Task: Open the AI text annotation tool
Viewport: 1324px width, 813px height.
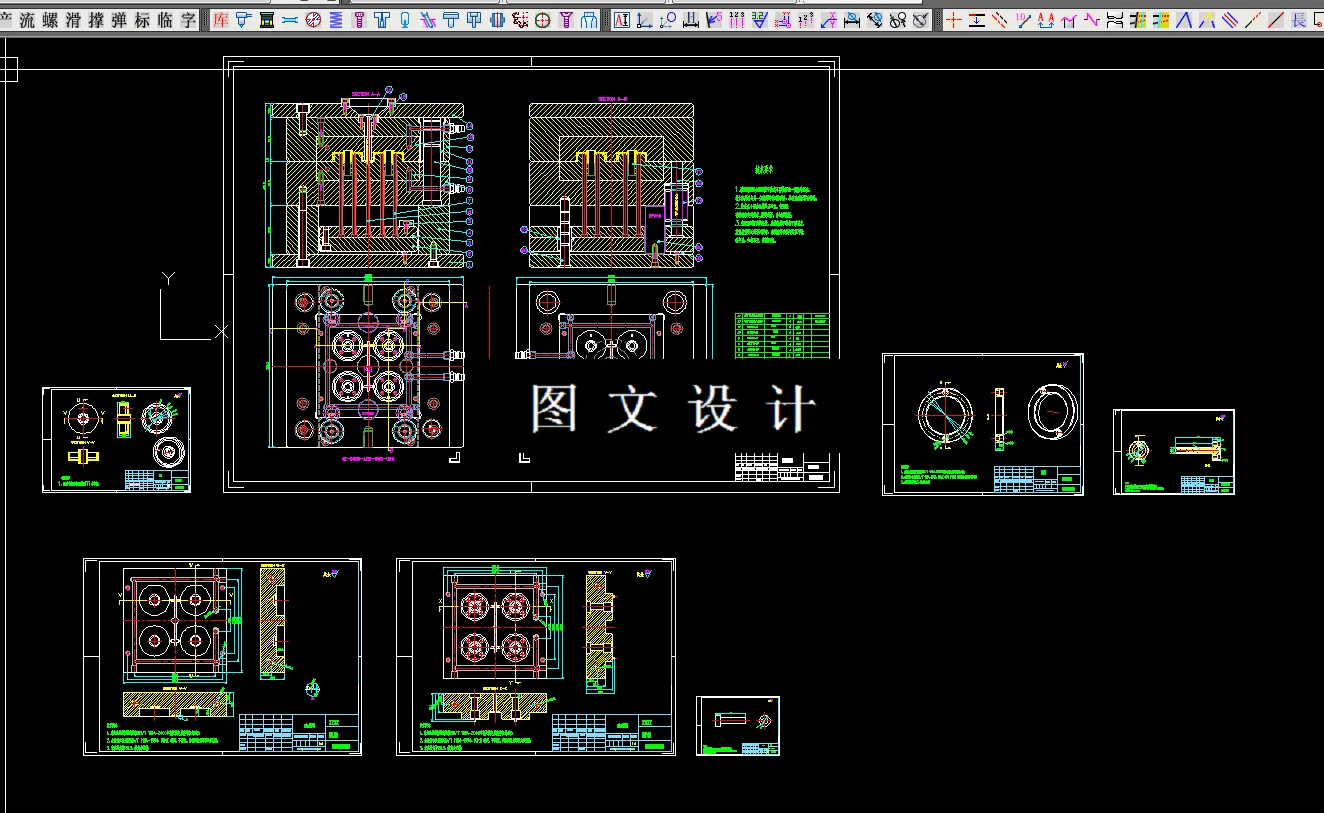Action: [622, 19]
